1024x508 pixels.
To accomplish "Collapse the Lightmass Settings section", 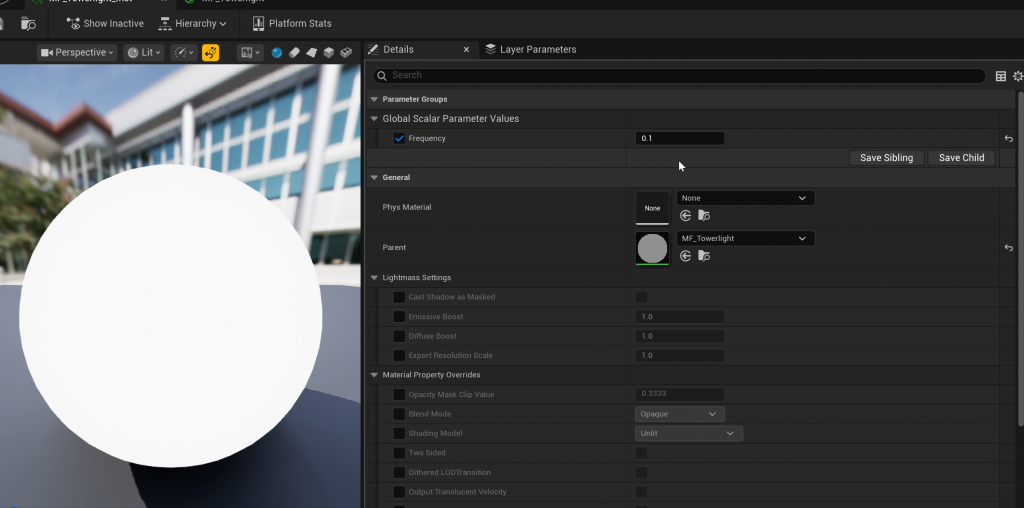I will [375, 277].
